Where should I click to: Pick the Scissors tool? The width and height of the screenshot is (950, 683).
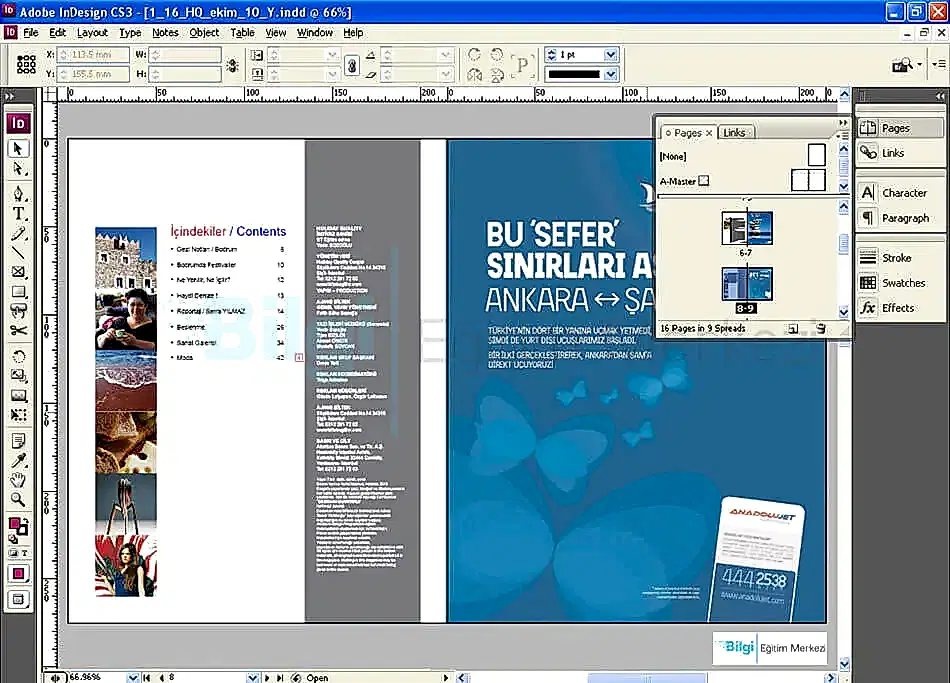(x=18, y=331)
